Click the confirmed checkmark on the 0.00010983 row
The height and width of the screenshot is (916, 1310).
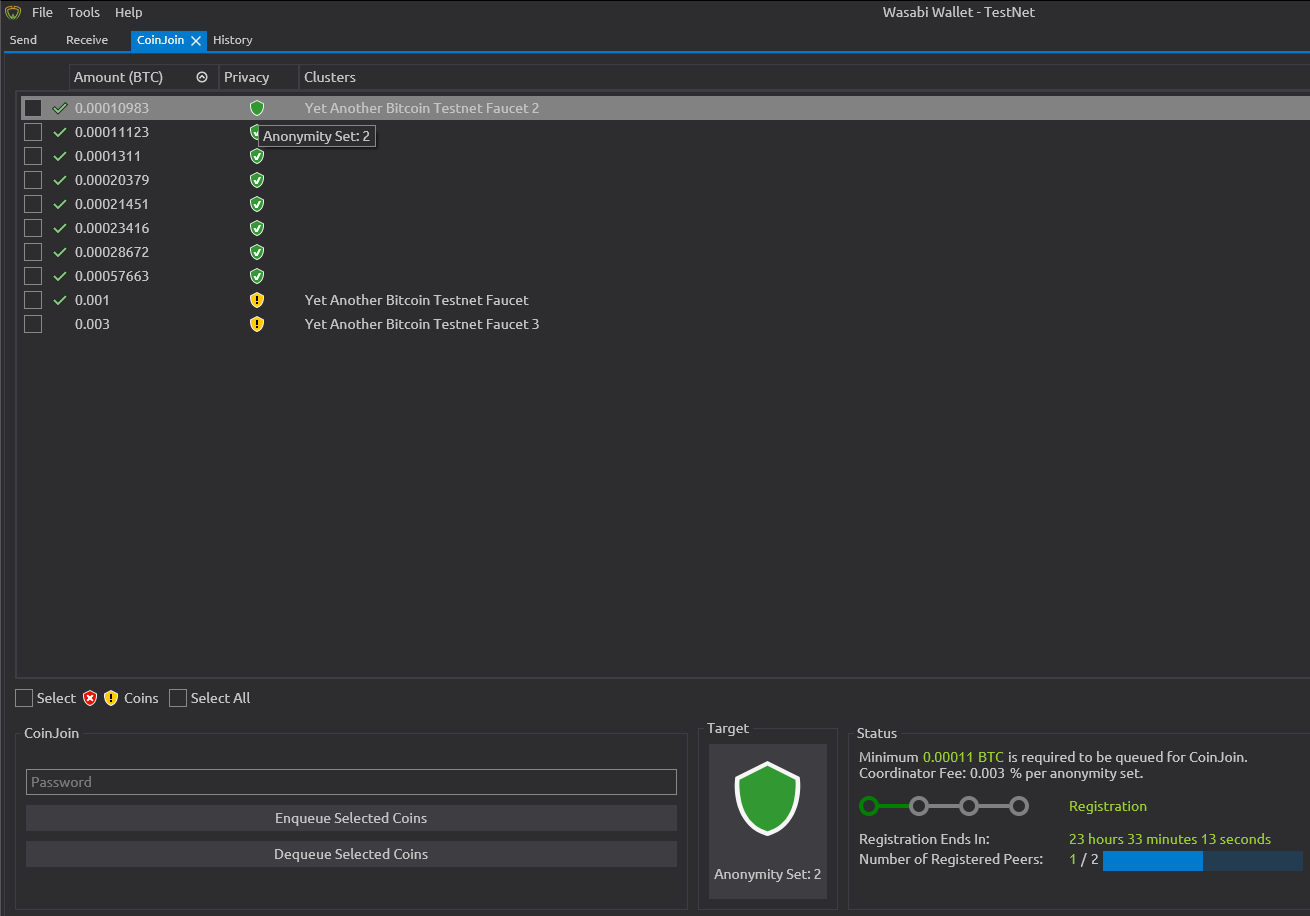(x=60, y=108)
